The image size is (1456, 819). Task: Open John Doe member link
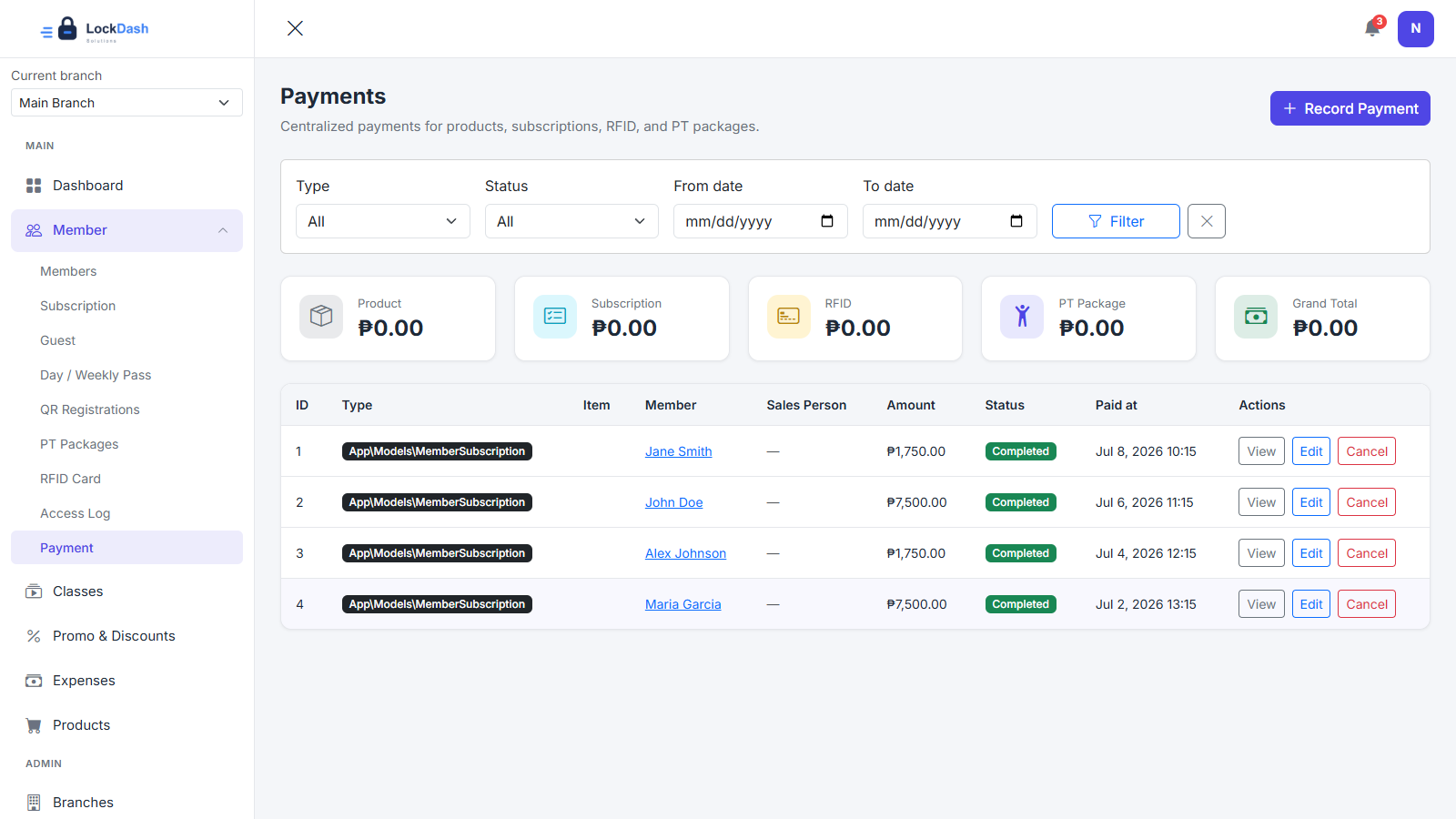674,502
